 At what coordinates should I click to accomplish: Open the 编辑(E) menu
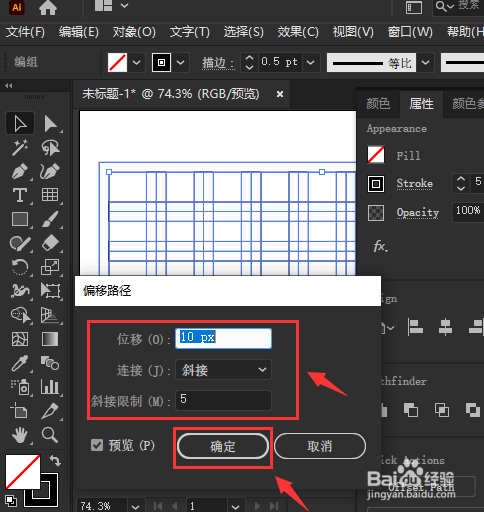(x=79, y=32)
